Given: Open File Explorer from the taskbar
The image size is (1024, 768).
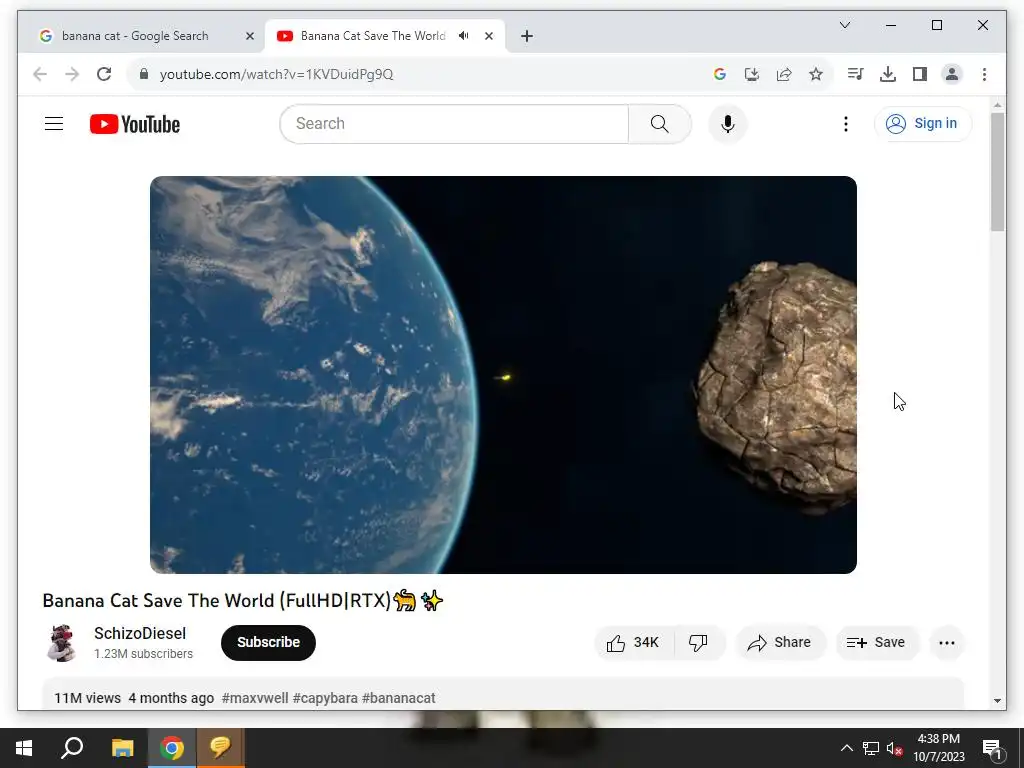Looking at the screenshot, I should pyautogui.click(x=122, y=748).
